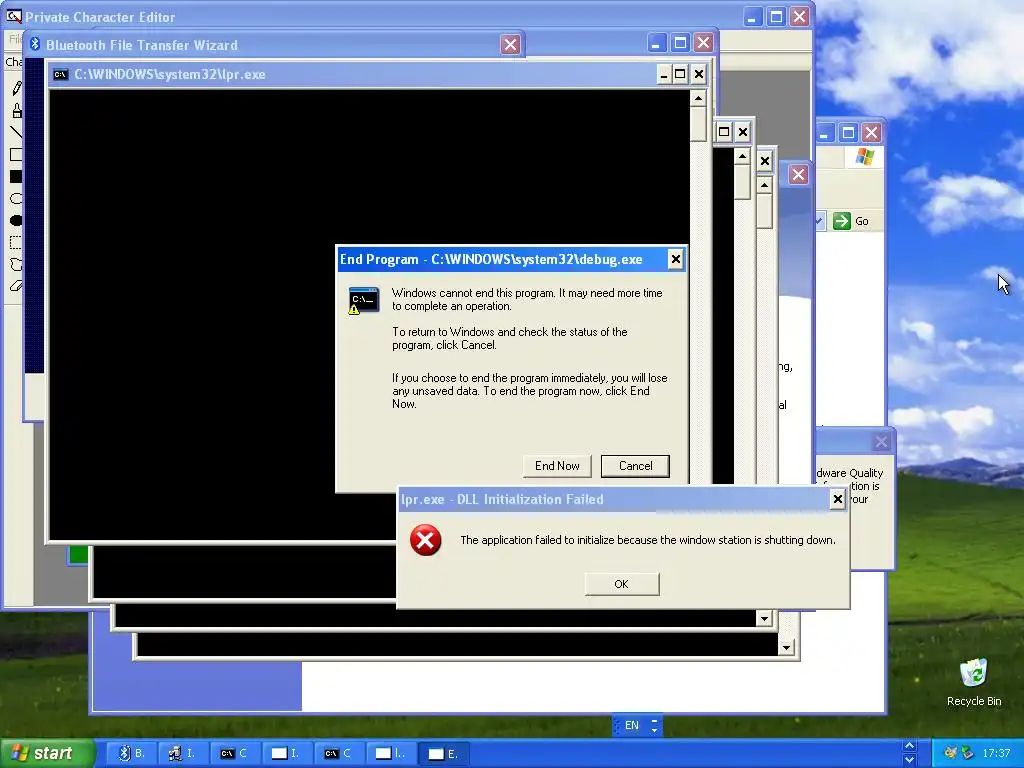Close the DLL Initialization Failed dialog with X
Image resolution: width=1024 pixels, height=768 pixels.
tap(838, 500)
